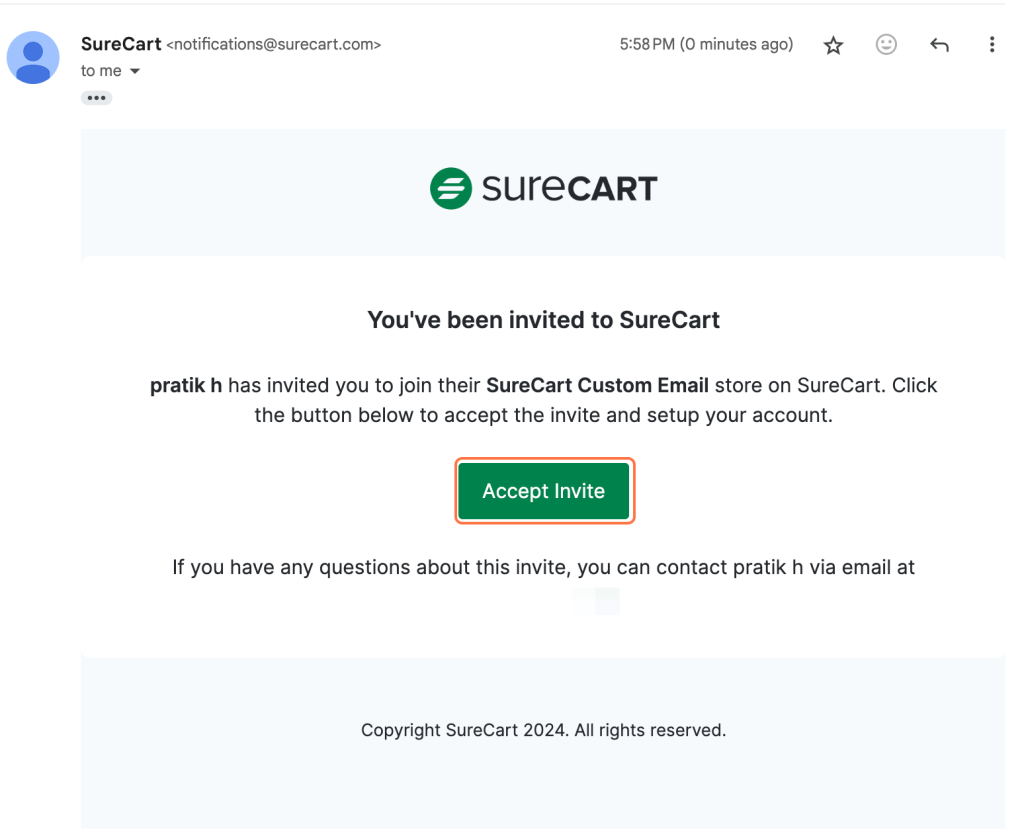The width and height of the screenshot is (1024, 838).
Task: Click the SureCart wordmark in the header
Action: (x=569, y=188)
